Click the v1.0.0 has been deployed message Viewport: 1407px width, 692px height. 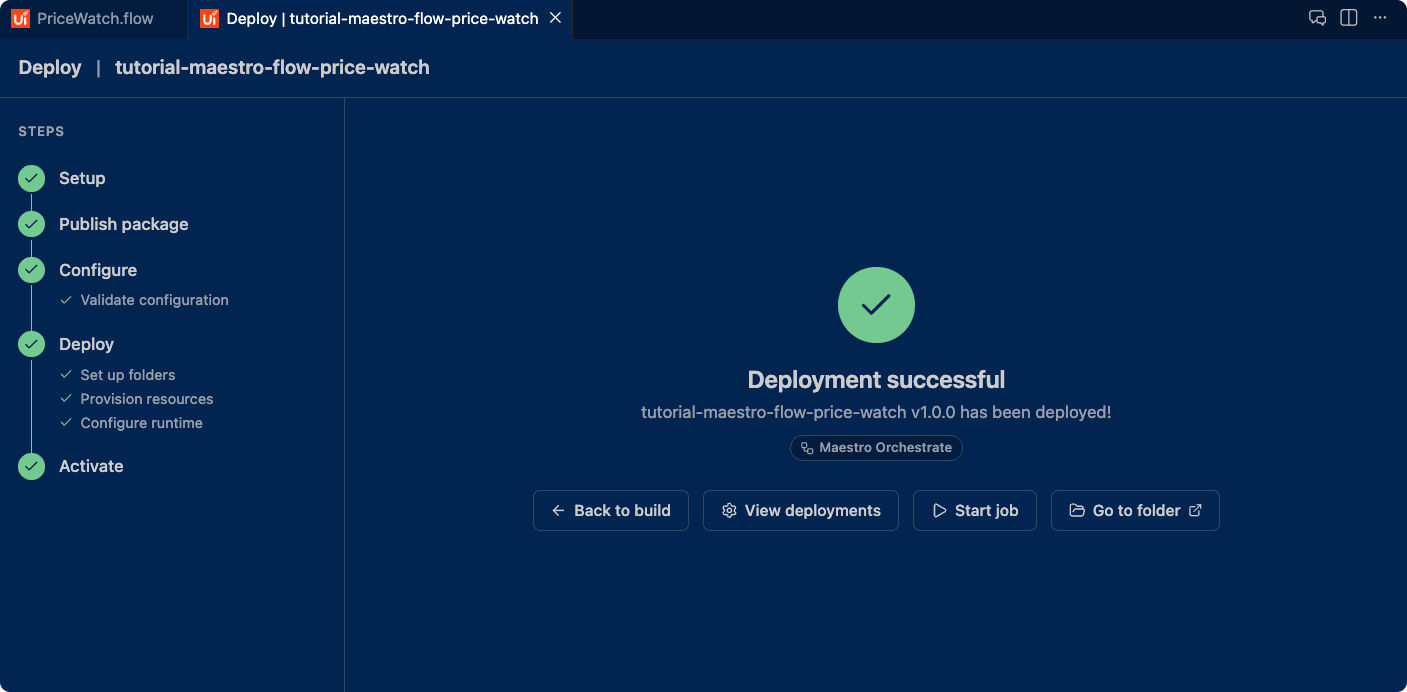pos(876,412)
